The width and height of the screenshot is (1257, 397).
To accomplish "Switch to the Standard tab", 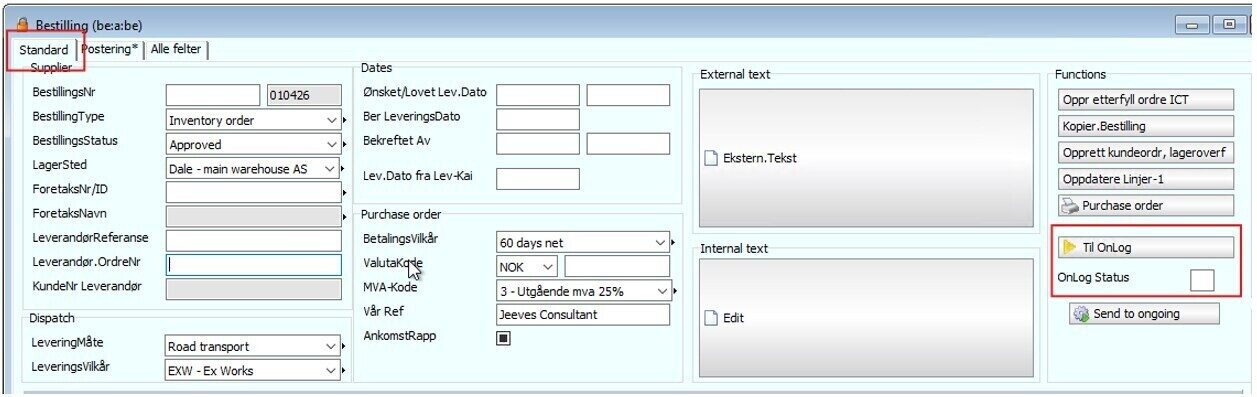I will 44,50.
